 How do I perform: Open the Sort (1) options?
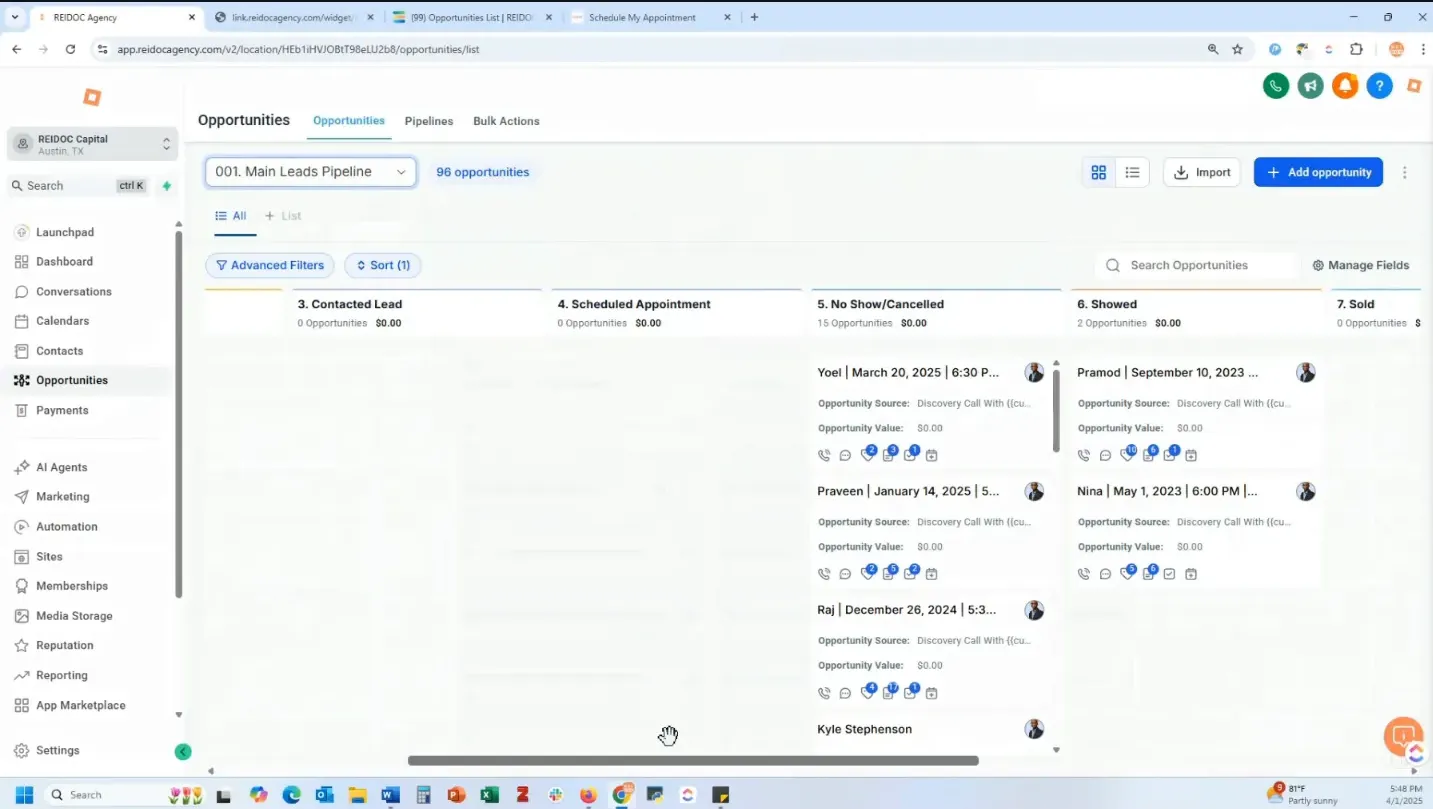(383, 265)
